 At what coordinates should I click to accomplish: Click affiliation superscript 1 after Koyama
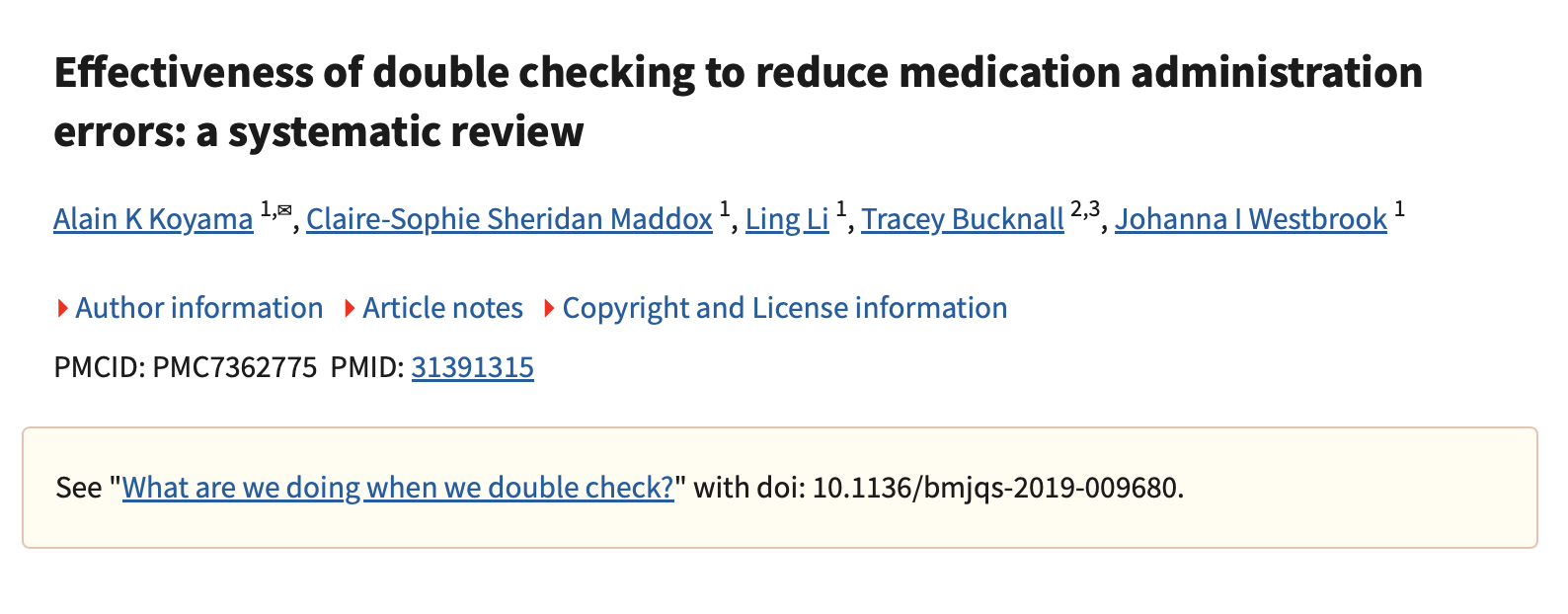[266, 209]
